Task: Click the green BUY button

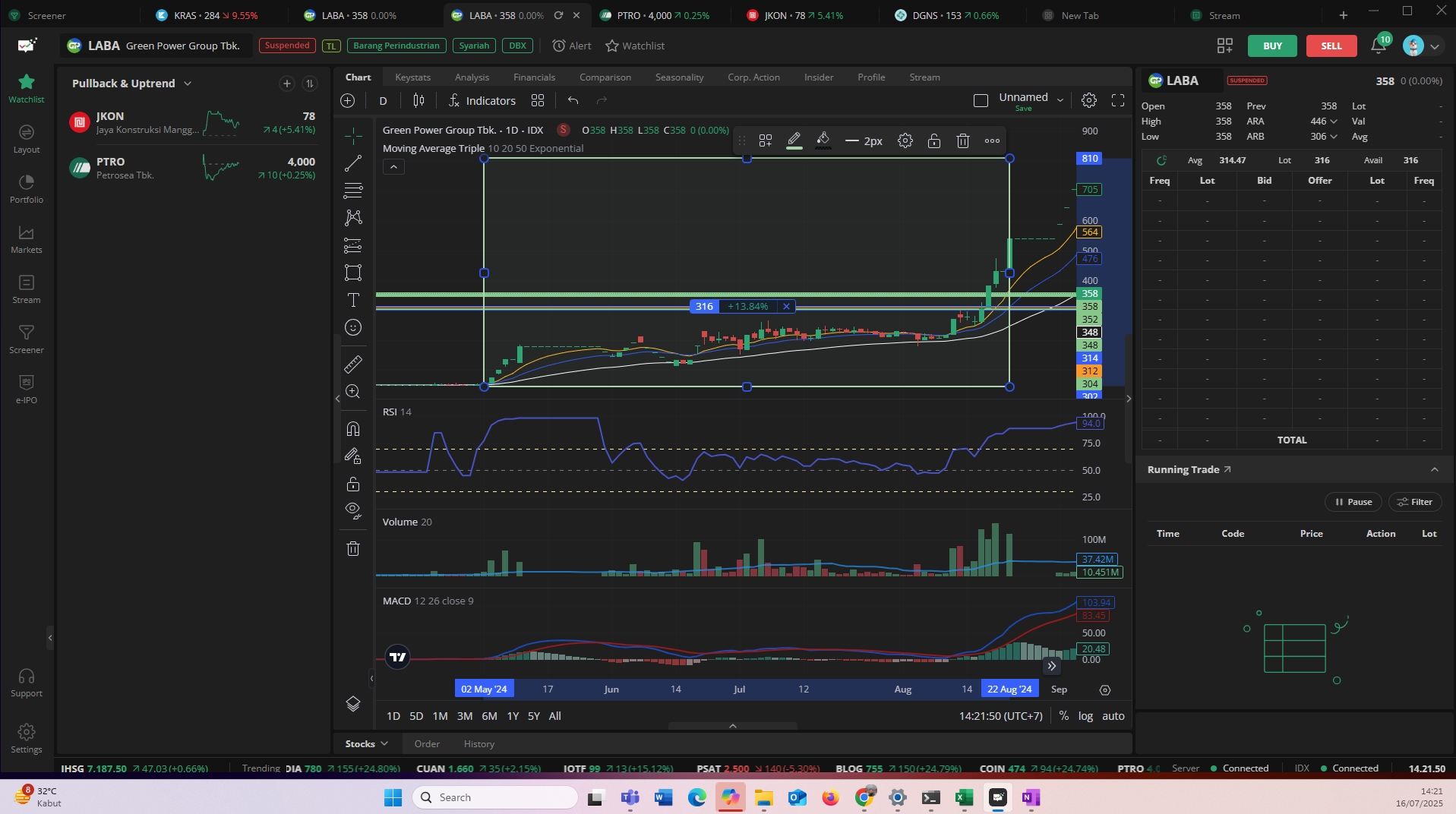Action: (x=1272, y=46)
